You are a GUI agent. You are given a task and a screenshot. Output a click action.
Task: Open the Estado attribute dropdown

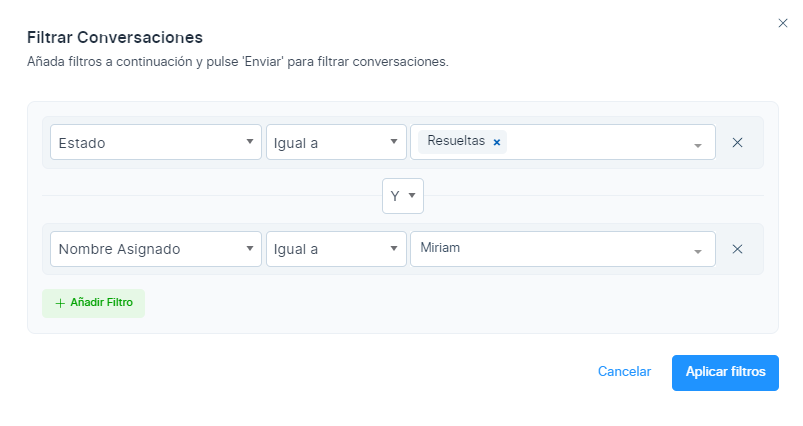150,142
